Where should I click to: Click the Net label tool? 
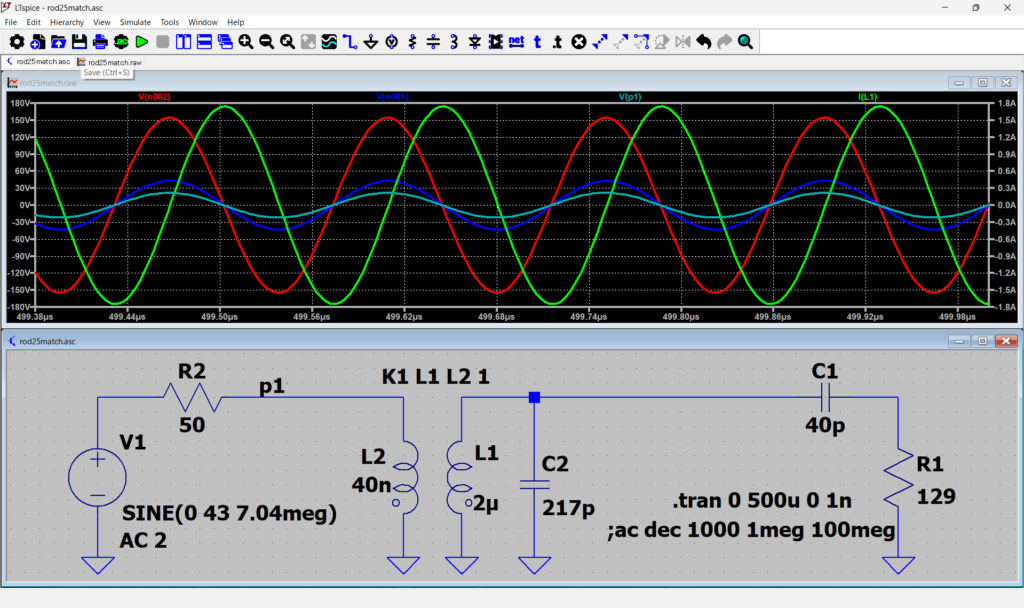tap(516, 42)
